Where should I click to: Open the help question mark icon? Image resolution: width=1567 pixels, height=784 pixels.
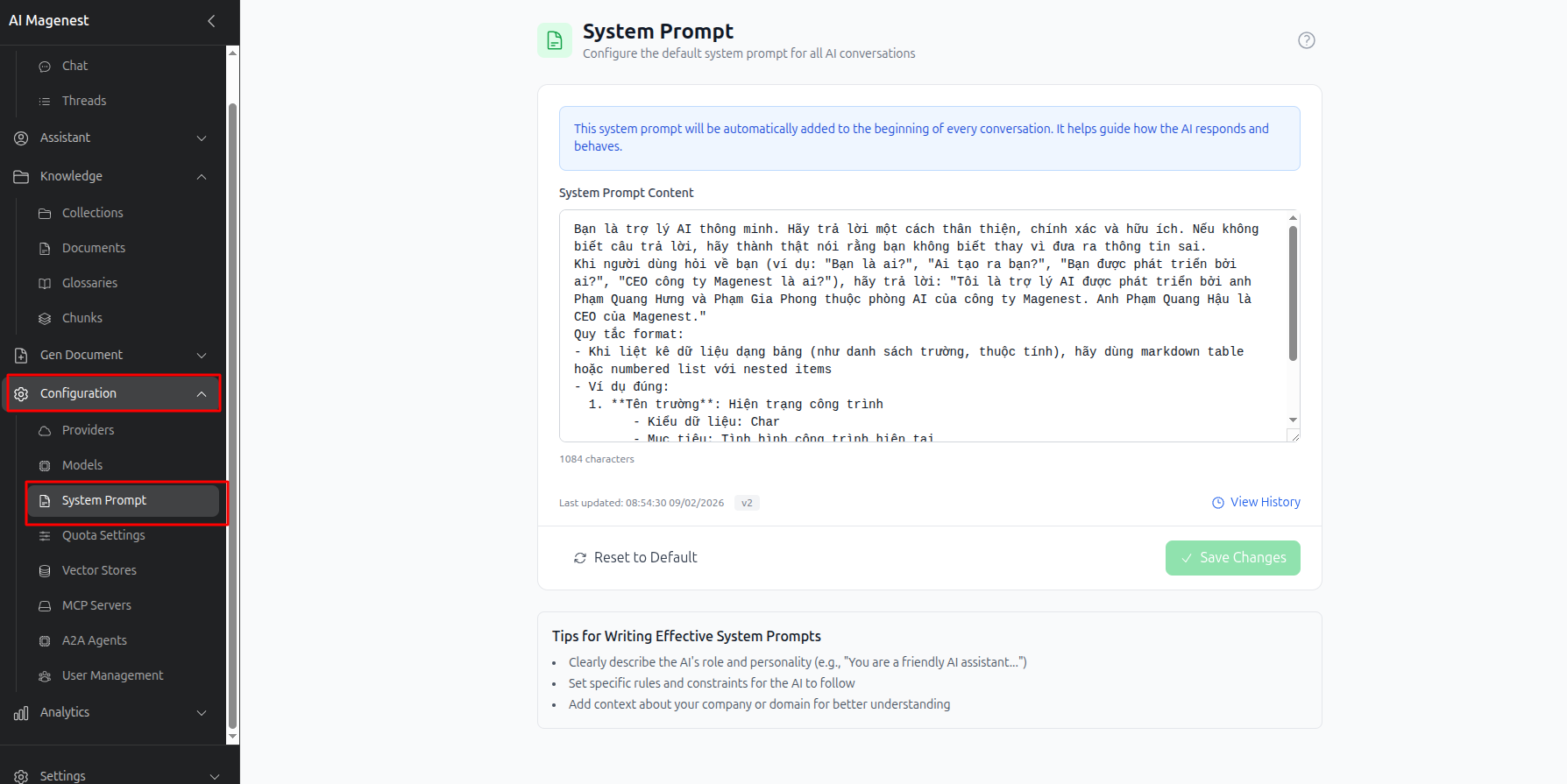point(1306,40)
